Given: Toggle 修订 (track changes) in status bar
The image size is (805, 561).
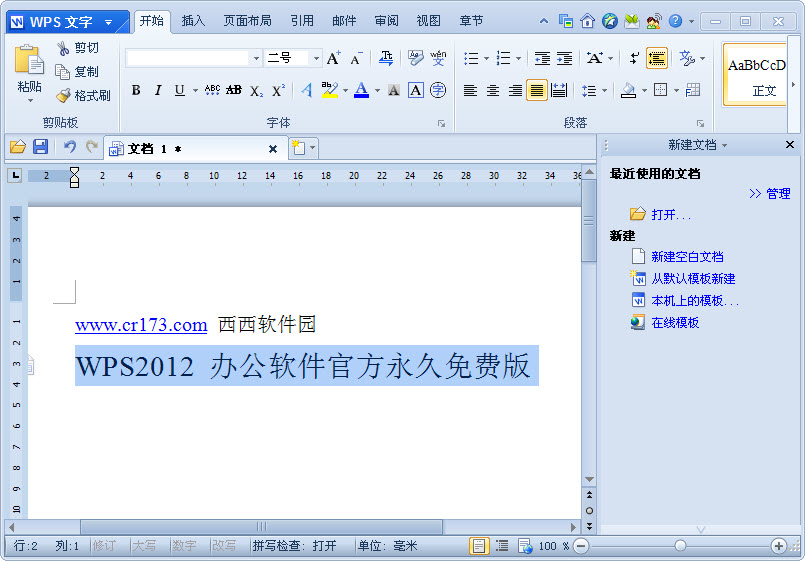Looking at the screenshot, I should click(x=104, y=546).
